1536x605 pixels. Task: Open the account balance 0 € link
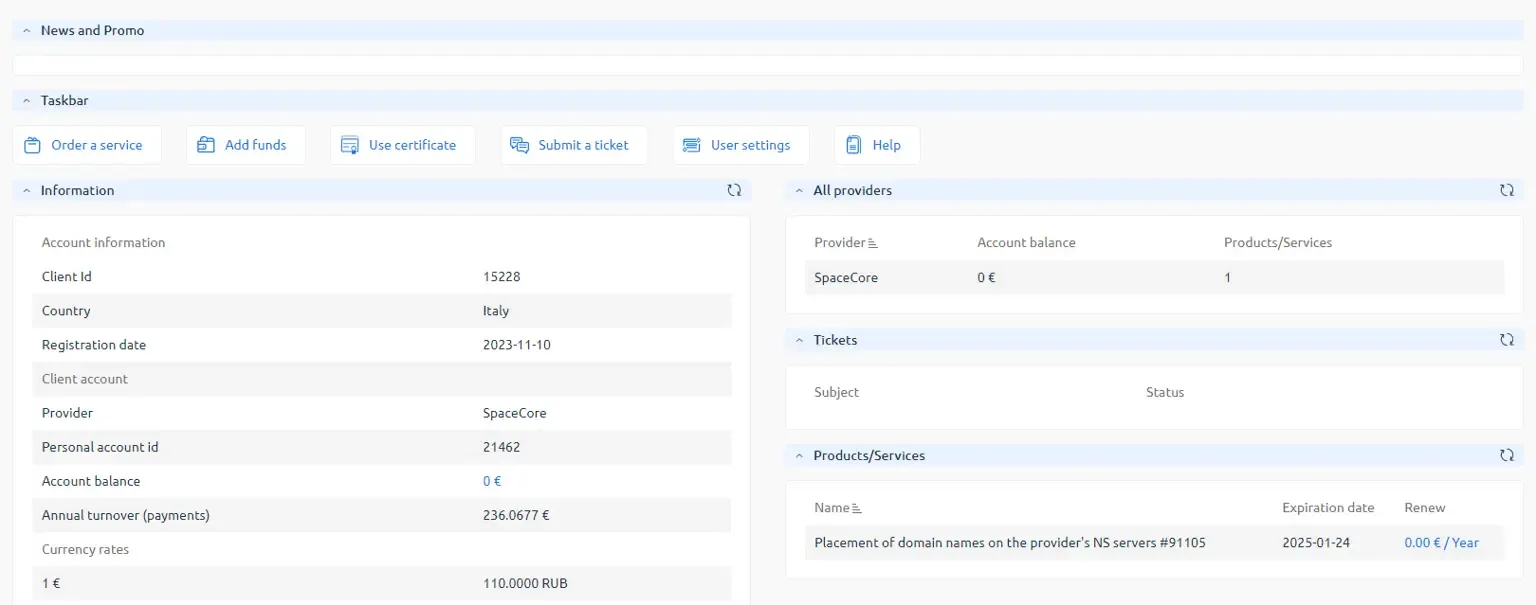pos(491,481)
